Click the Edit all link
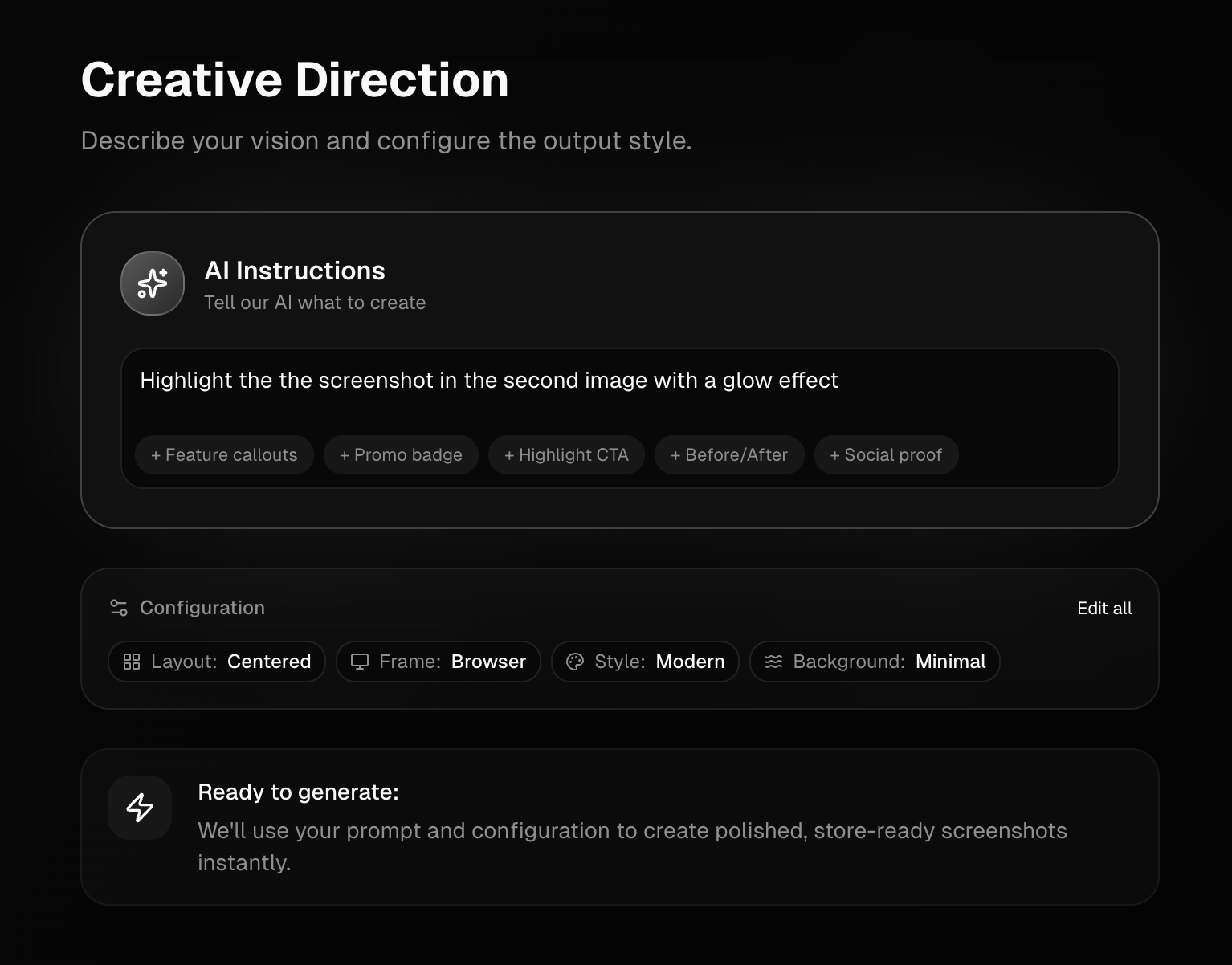Image resolution: width=1232 pixels, height=965 pixels. 1104,608
